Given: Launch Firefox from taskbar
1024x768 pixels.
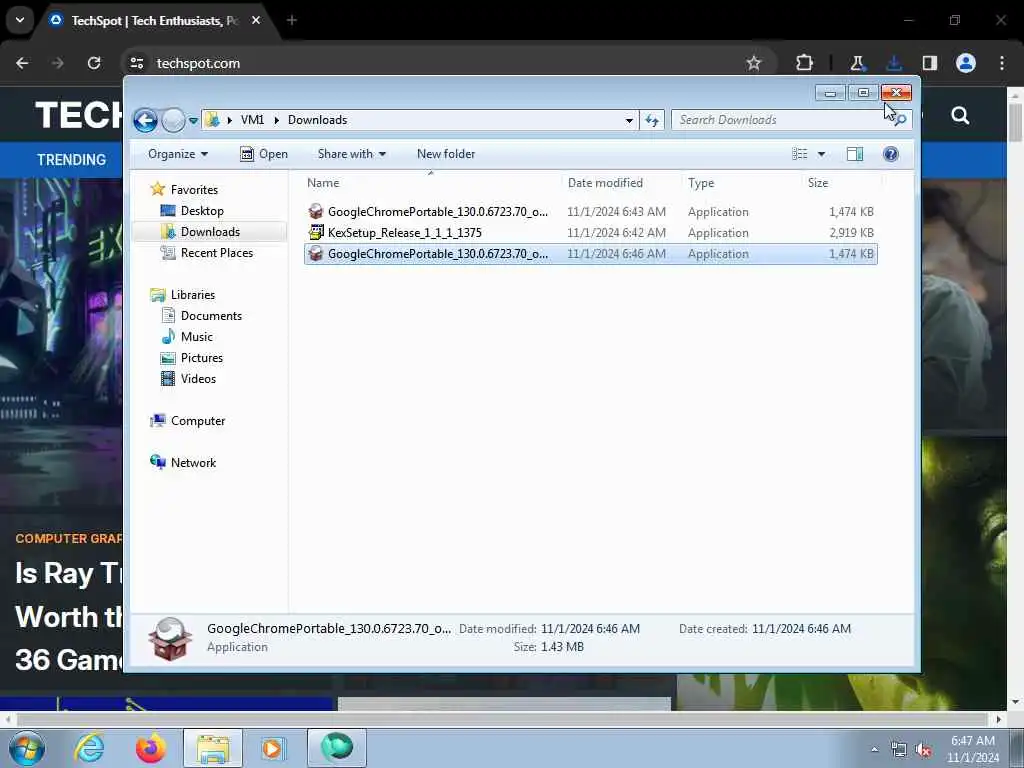Looking at the screenshot, I should [150, 748].
